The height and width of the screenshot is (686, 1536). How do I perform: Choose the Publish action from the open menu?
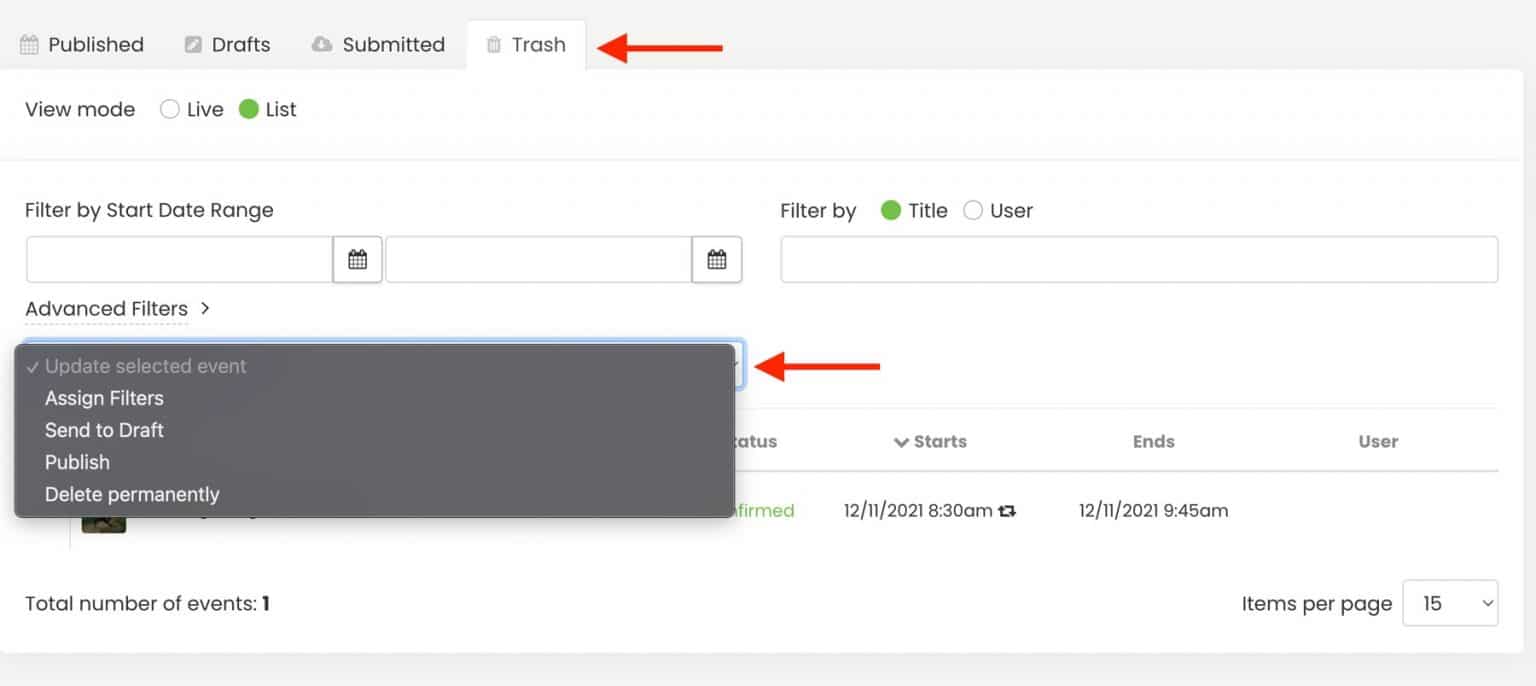tap(77, 462)
